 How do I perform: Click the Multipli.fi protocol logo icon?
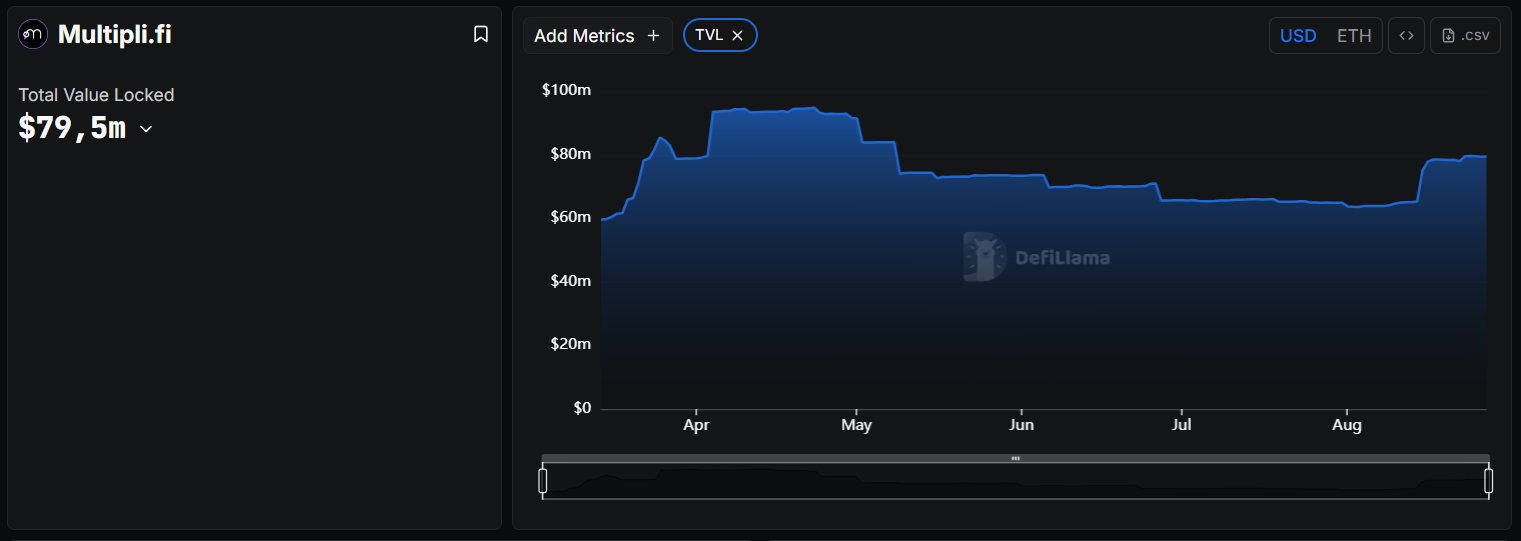click(33, 34)
